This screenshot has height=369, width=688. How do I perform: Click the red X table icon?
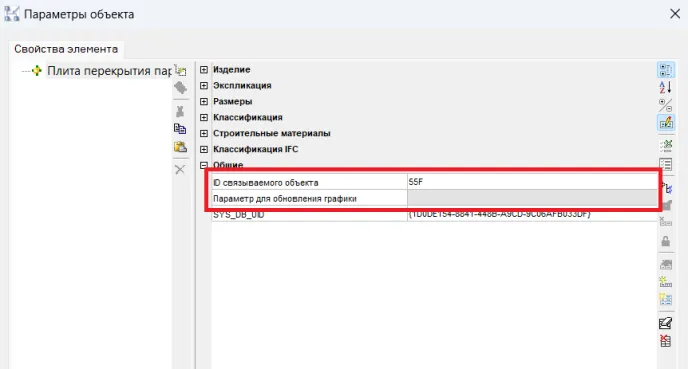pos(666,341)
